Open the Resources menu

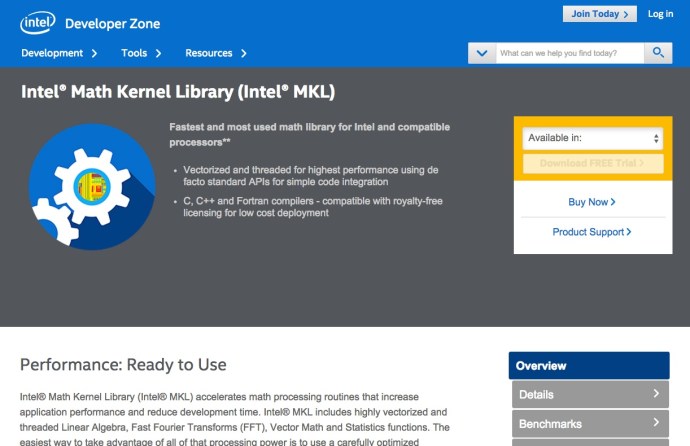tap(209, 53)
